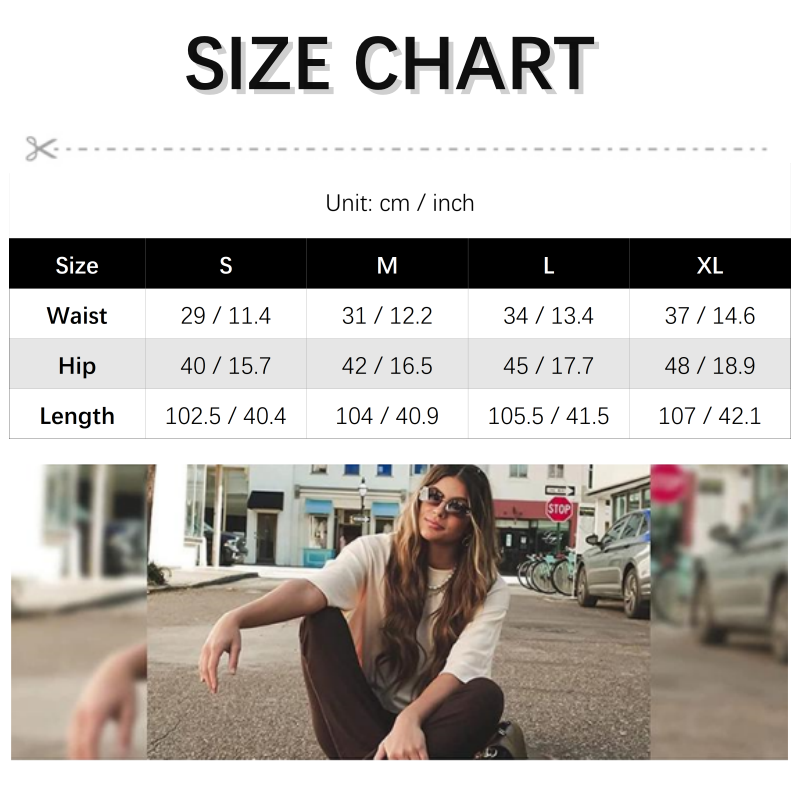Viewport: 800px width, 800px height.
Task: Click the Length row label
Action: [x=77, y=416]
